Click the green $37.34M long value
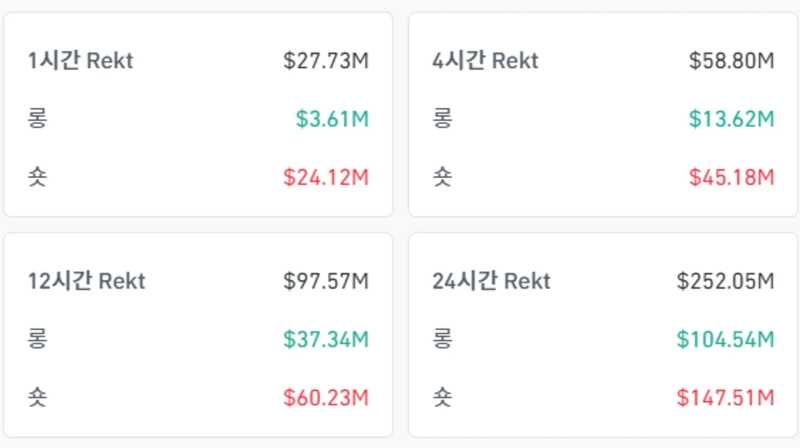 point(326,340)
